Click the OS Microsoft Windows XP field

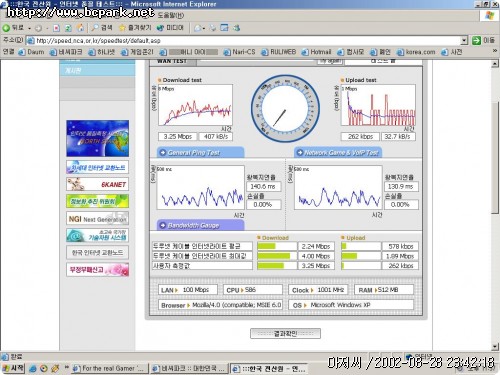pyautogui.click(x=351, y=305)
